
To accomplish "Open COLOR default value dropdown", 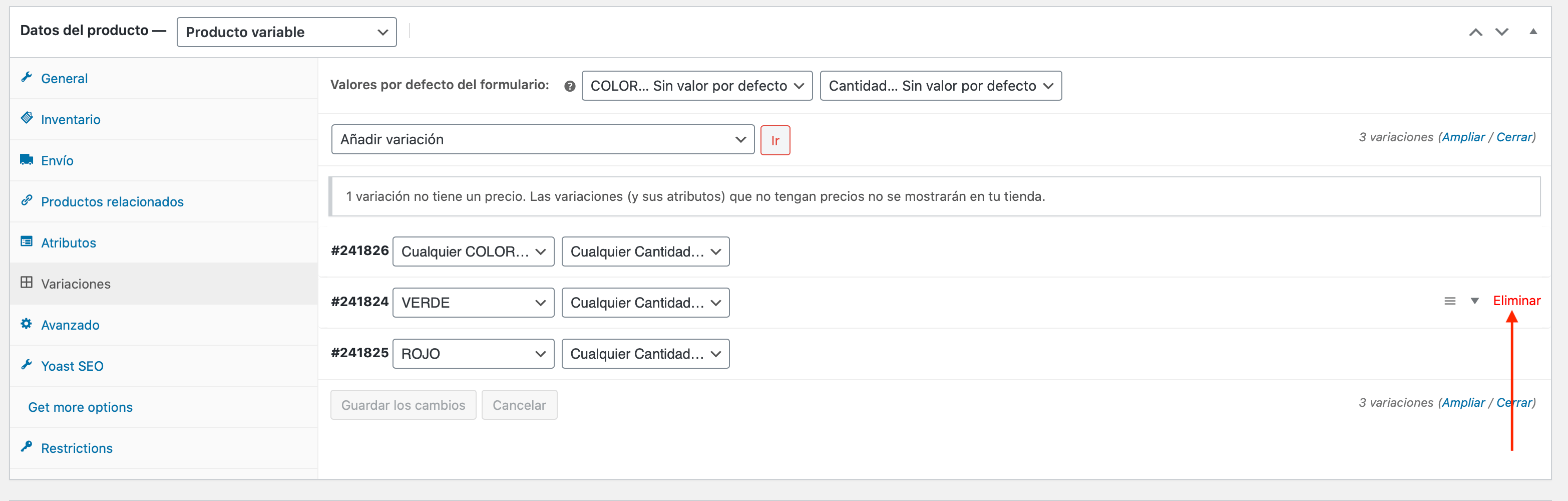I will click(x=697, y=86).
